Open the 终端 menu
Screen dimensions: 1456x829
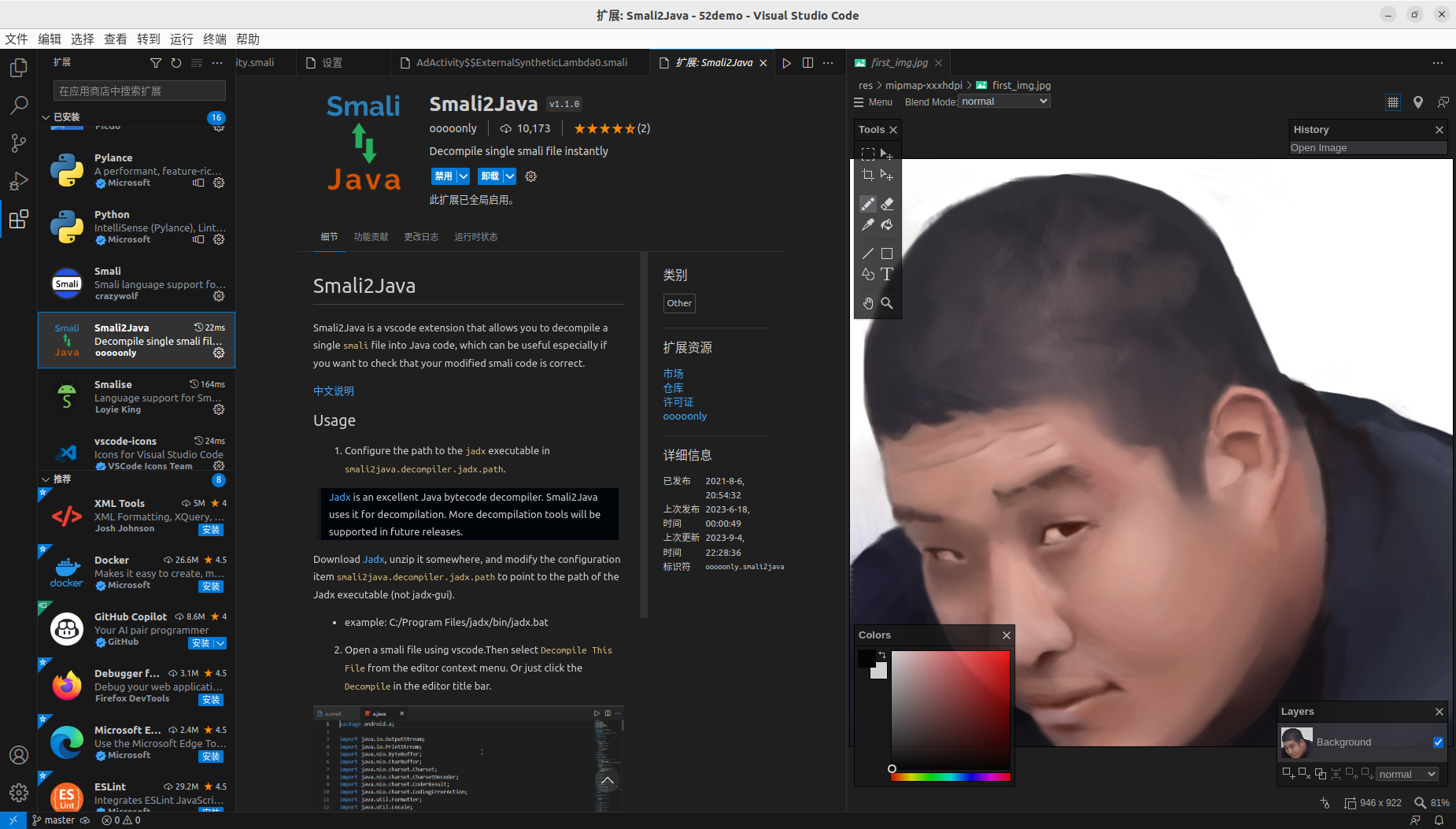(x=214, y=39)
